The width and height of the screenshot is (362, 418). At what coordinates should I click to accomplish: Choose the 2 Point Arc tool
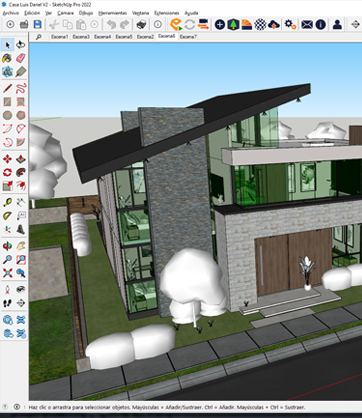coord(21,129)
